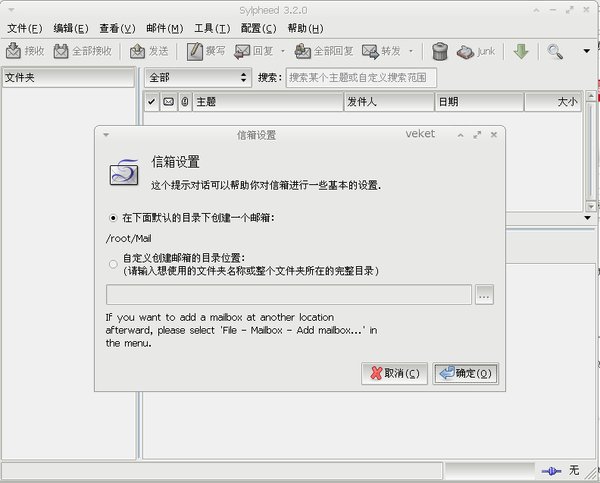Sort by 主题 subject column
Screen dimensions: 600x483
268,101
